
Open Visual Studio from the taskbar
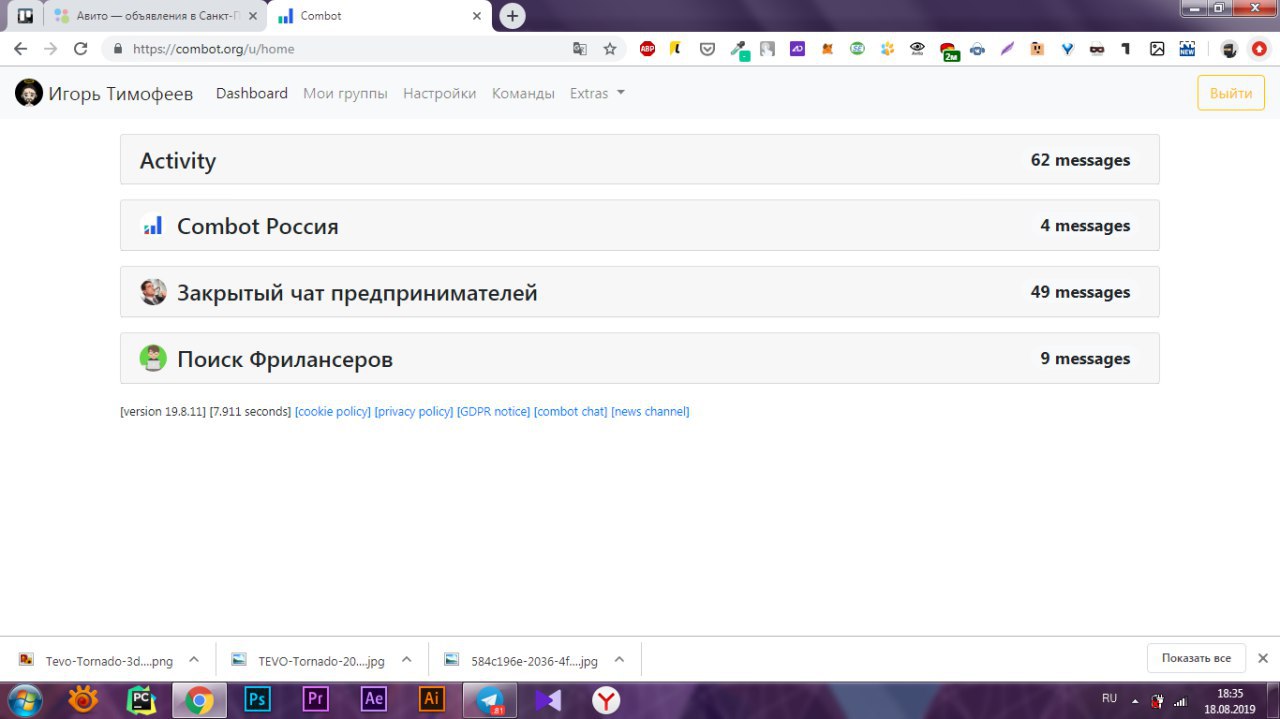[x=548, y=699]
